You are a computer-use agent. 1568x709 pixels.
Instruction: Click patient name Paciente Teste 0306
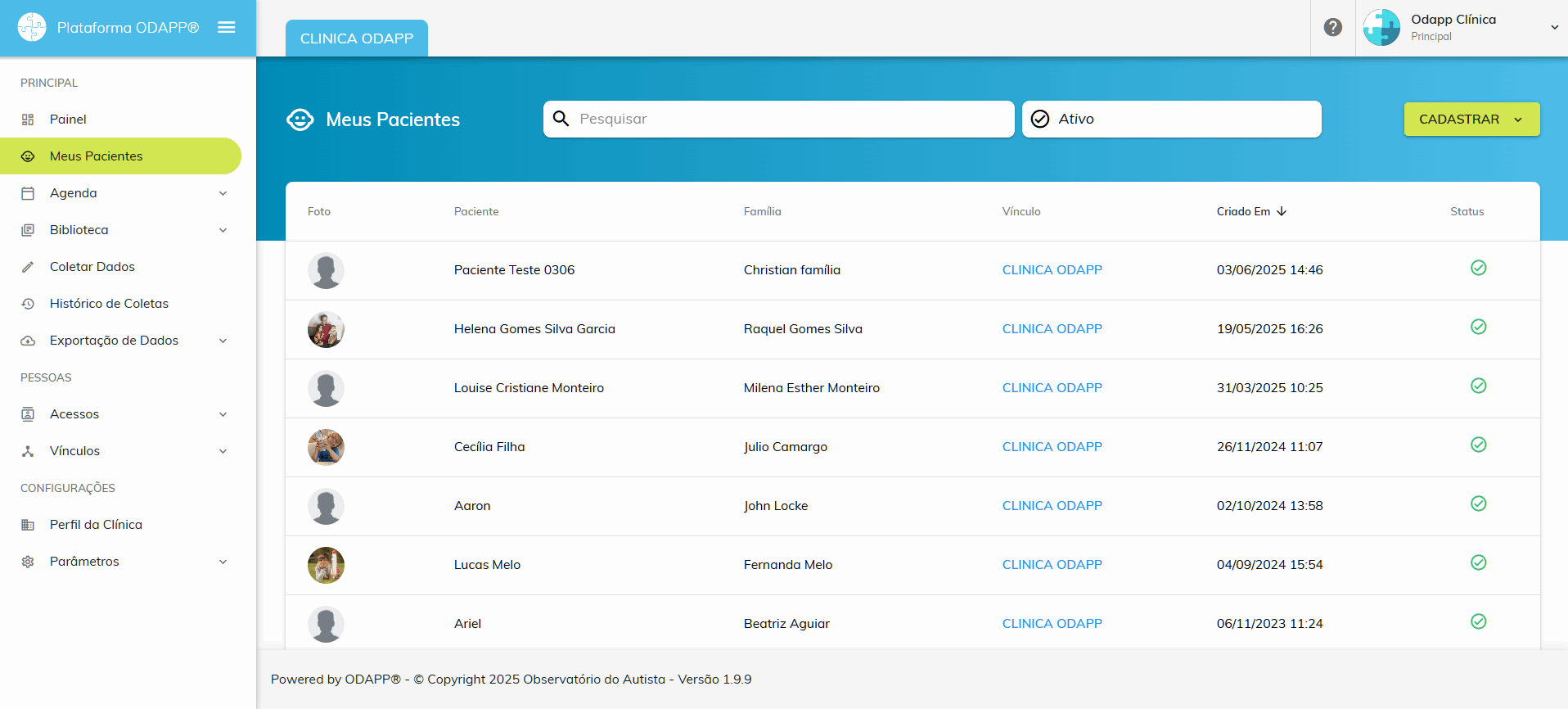point(514,270)
